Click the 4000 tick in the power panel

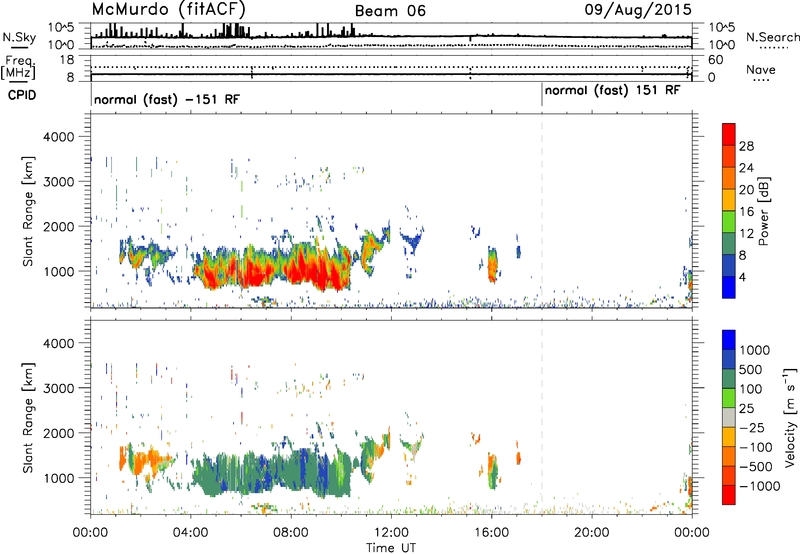pyautogui.click(x=58, y=137)
